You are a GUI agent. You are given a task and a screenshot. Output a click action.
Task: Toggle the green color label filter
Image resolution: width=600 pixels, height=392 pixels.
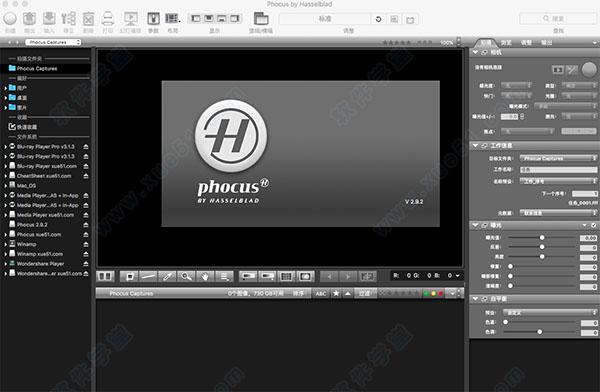426,294
